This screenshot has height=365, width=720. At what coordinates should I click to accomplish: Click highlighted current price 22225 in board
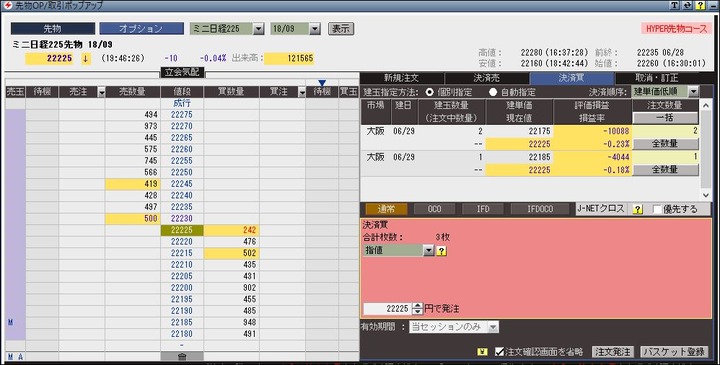(182, 230)
